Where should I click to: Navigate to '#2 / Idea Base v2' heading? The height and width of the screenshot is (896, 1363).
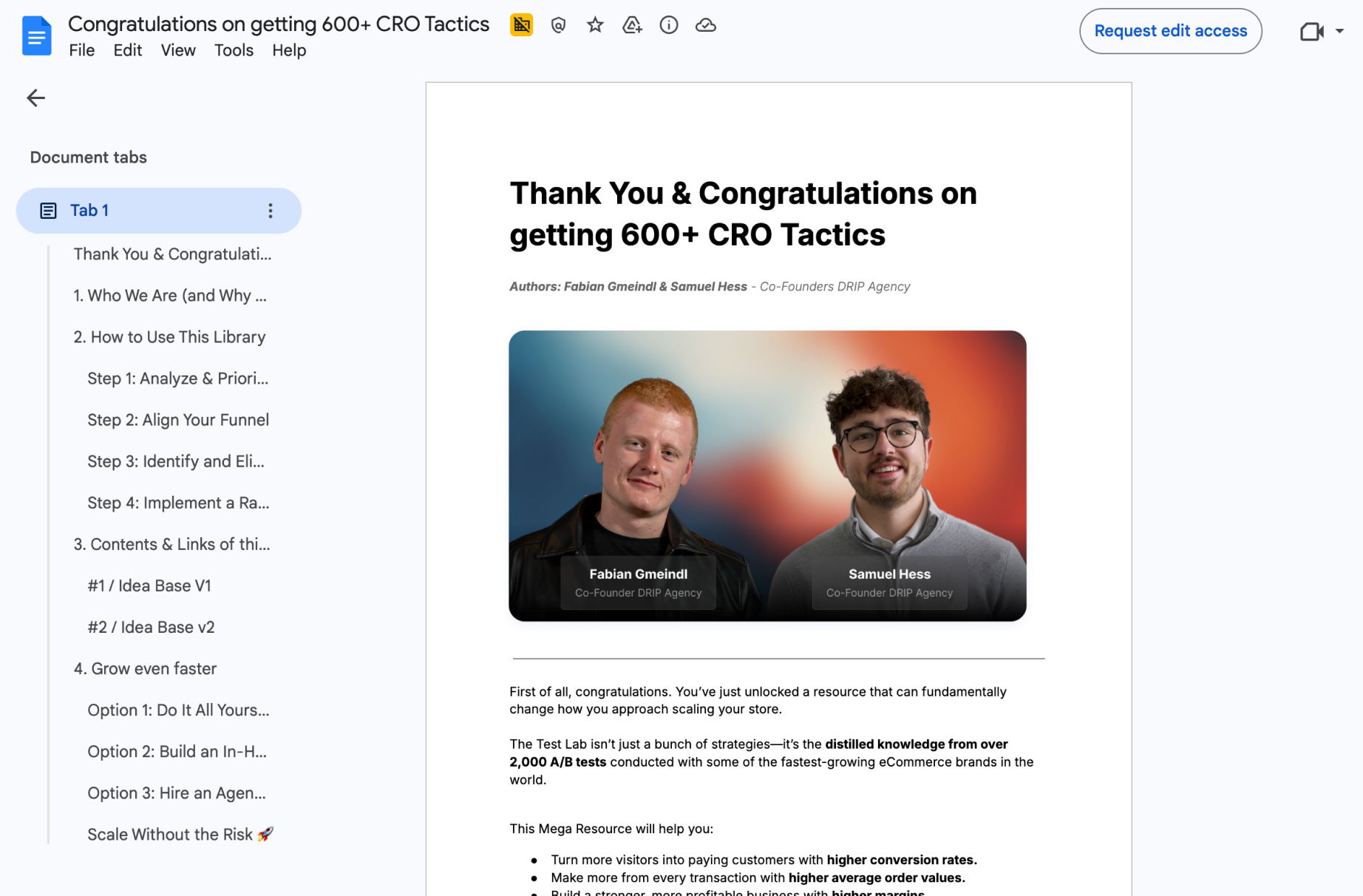[151, 627]
